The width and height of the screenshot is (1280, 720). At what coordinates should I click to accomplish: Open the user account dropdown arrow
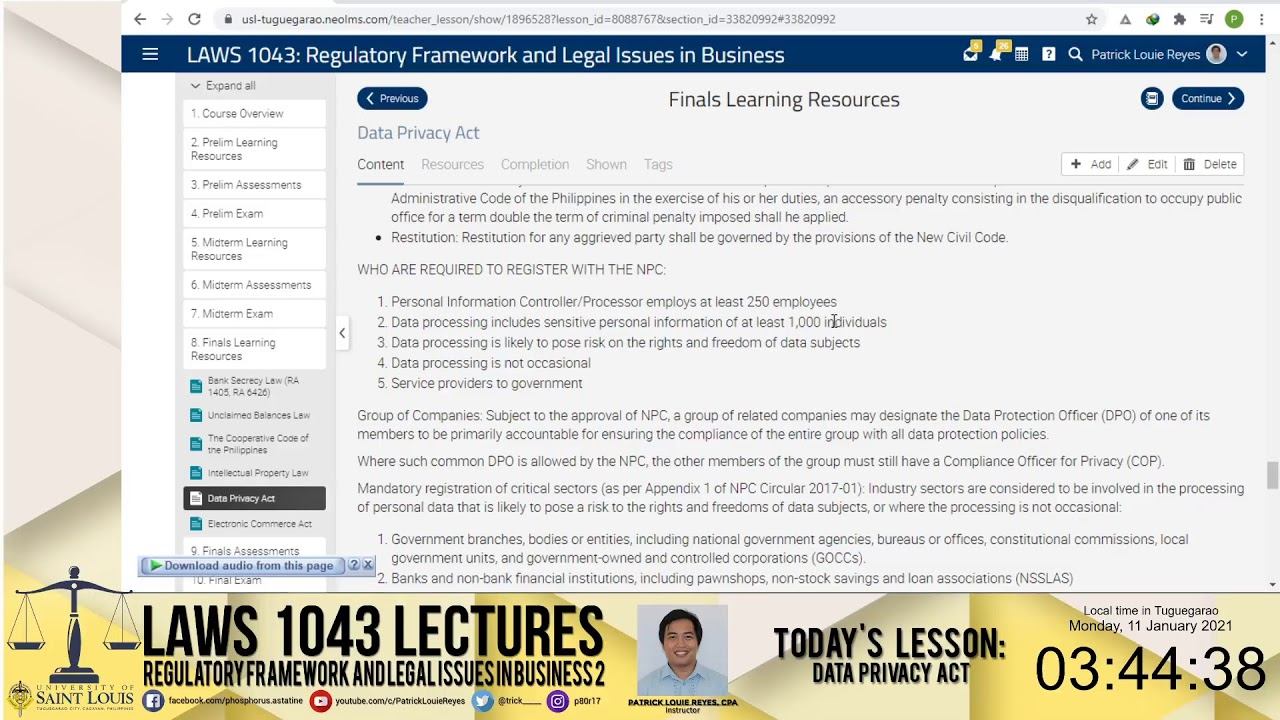(1242, 54)
